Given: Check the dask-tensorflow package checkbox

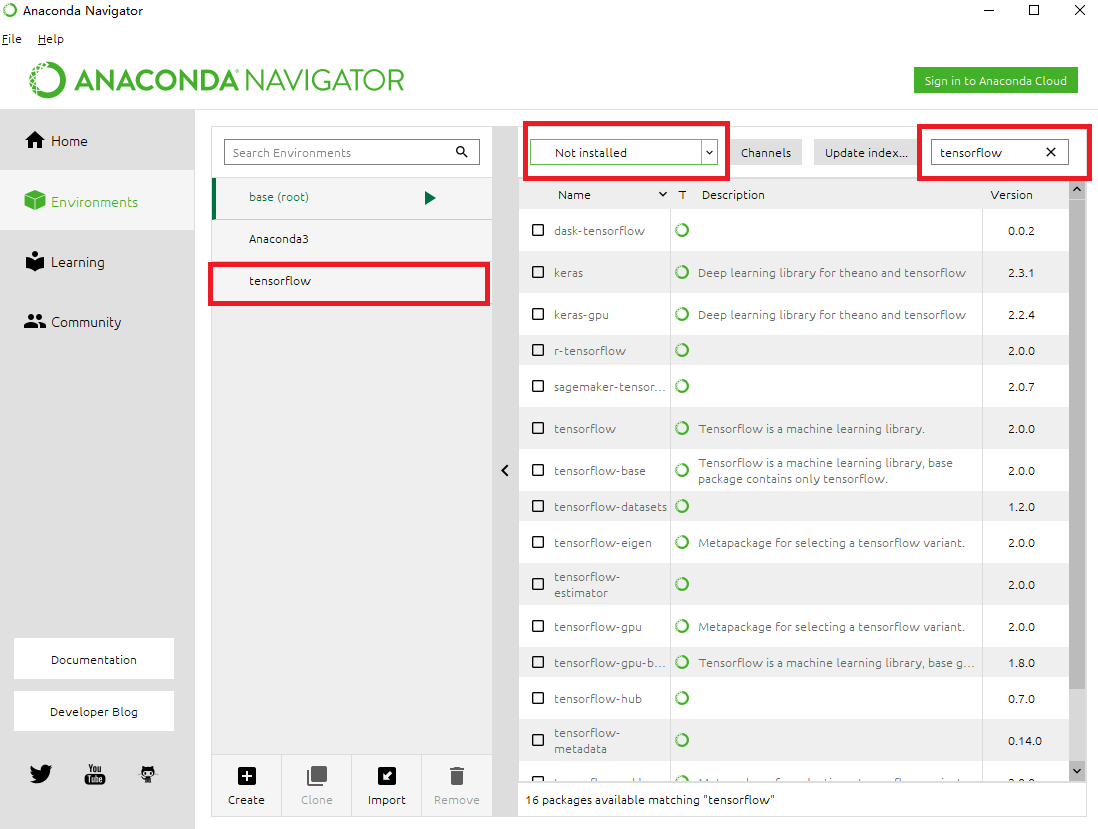Looking at the screenshot, I should 538,230.
